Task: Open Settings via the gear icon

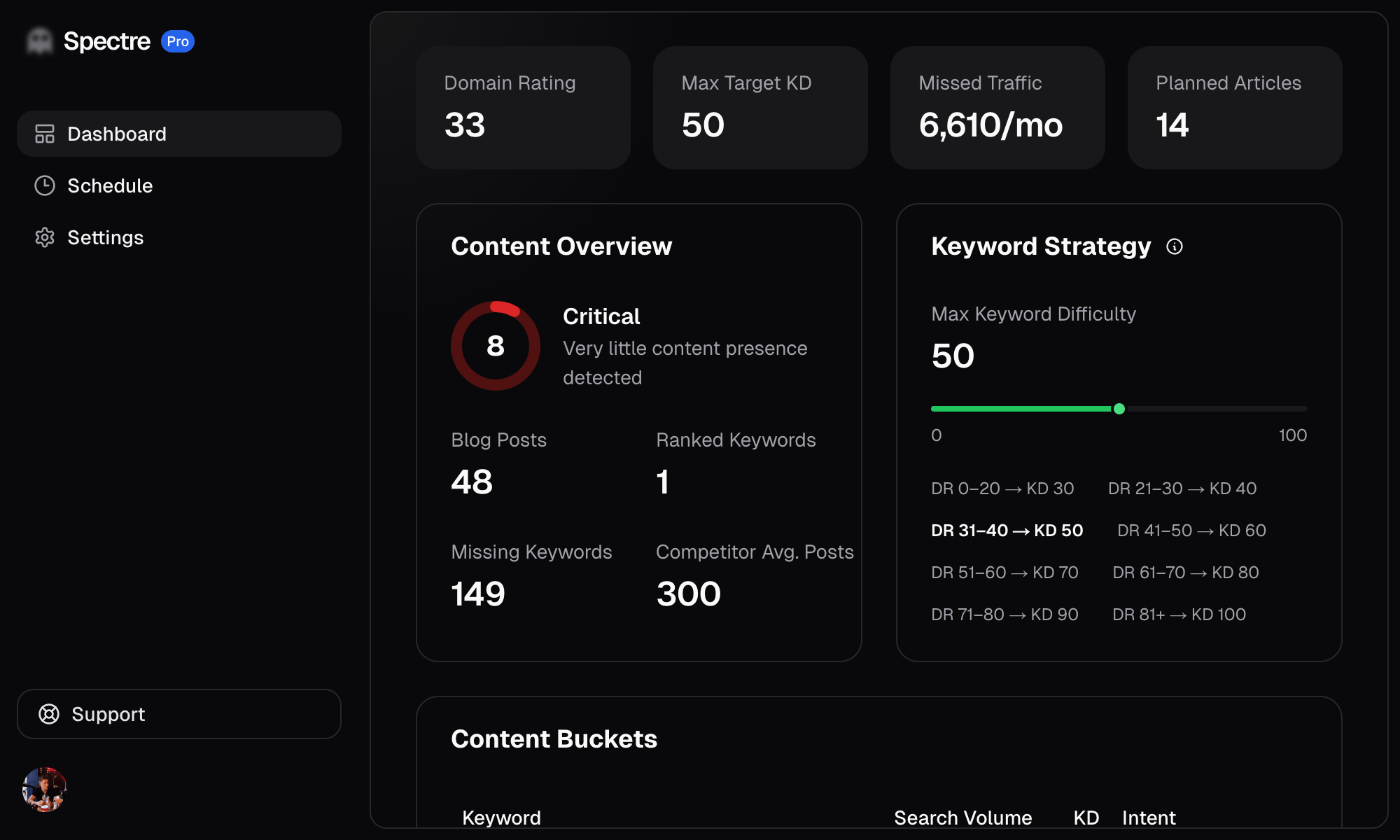Action: pyautogui.click(x=45, y=237)
